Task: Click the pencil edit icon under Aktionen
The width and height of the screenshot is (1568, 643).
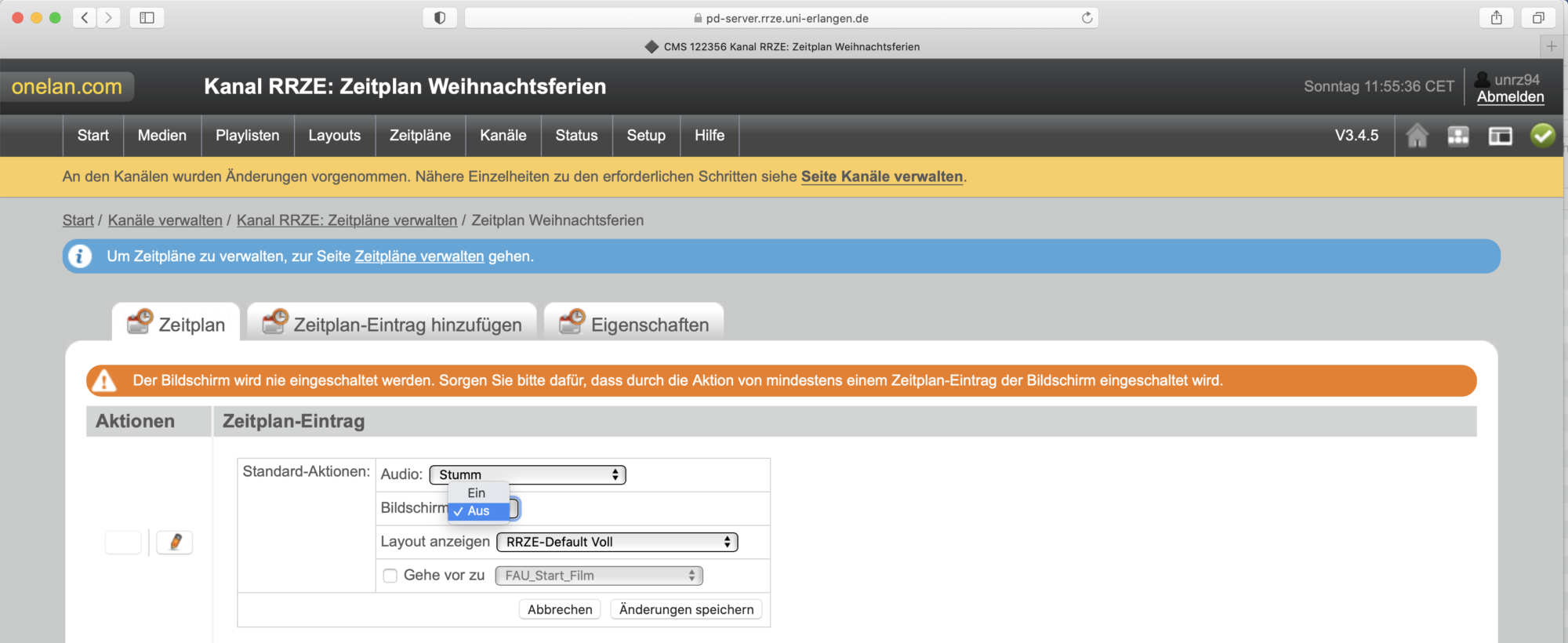Action: pyautogui.click(x=175, y=542)
